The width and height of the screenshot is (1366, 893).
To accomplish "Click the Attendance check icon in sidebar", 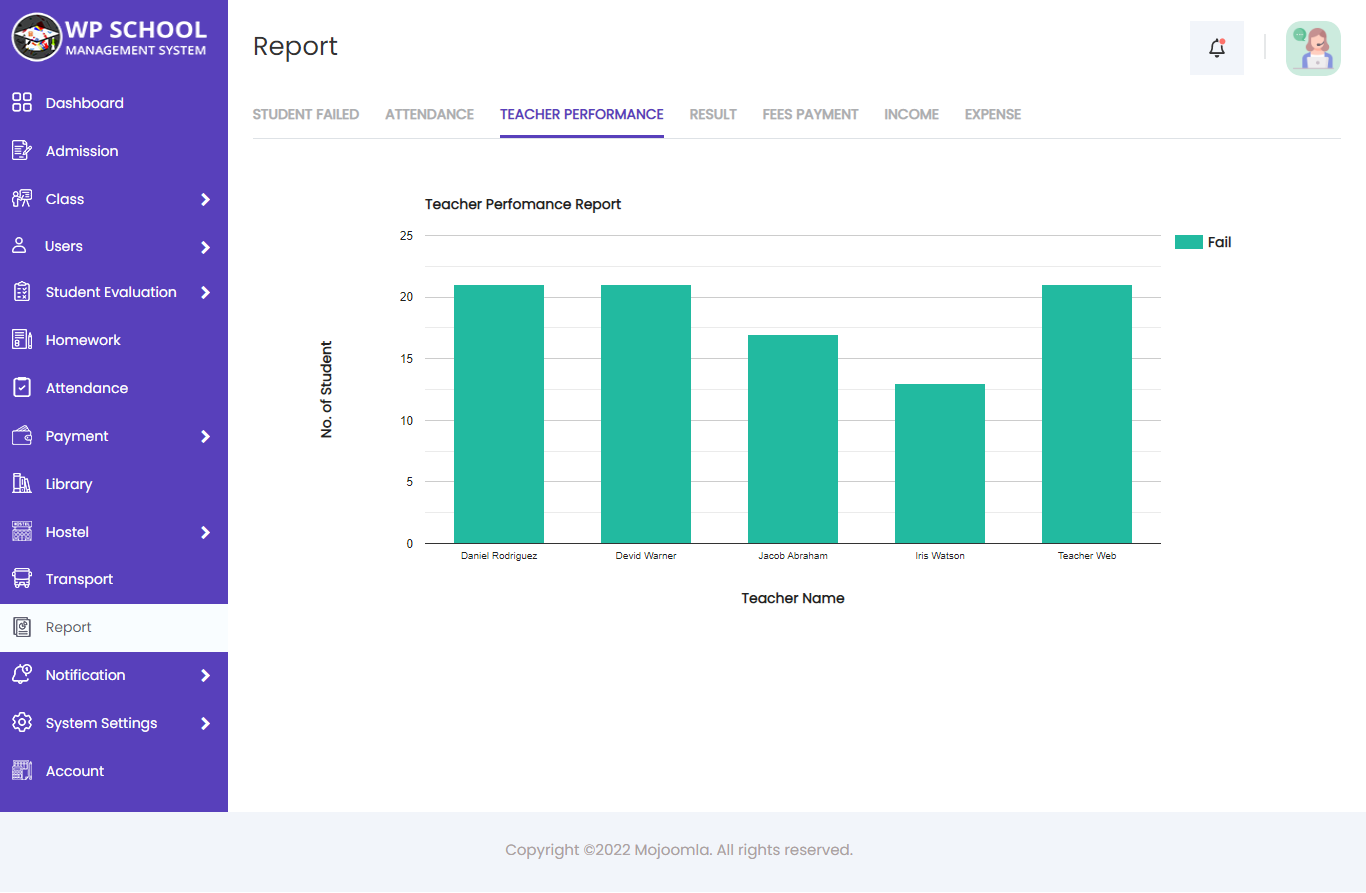I will [x=22, y=388].
